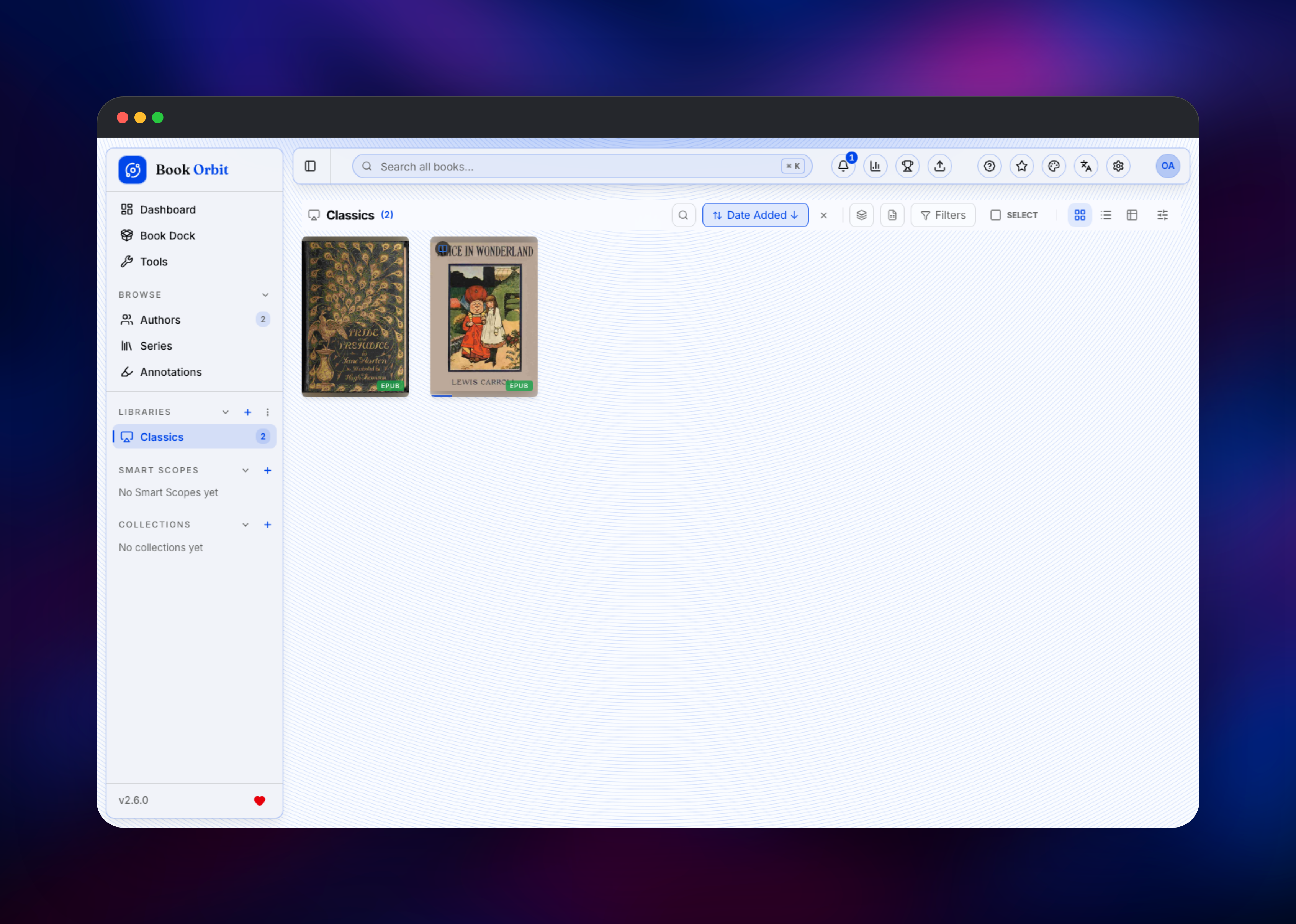Click the bookmark badge on Alice cover
Screen dimensions: 1296x924
click(x=443, y=249)
